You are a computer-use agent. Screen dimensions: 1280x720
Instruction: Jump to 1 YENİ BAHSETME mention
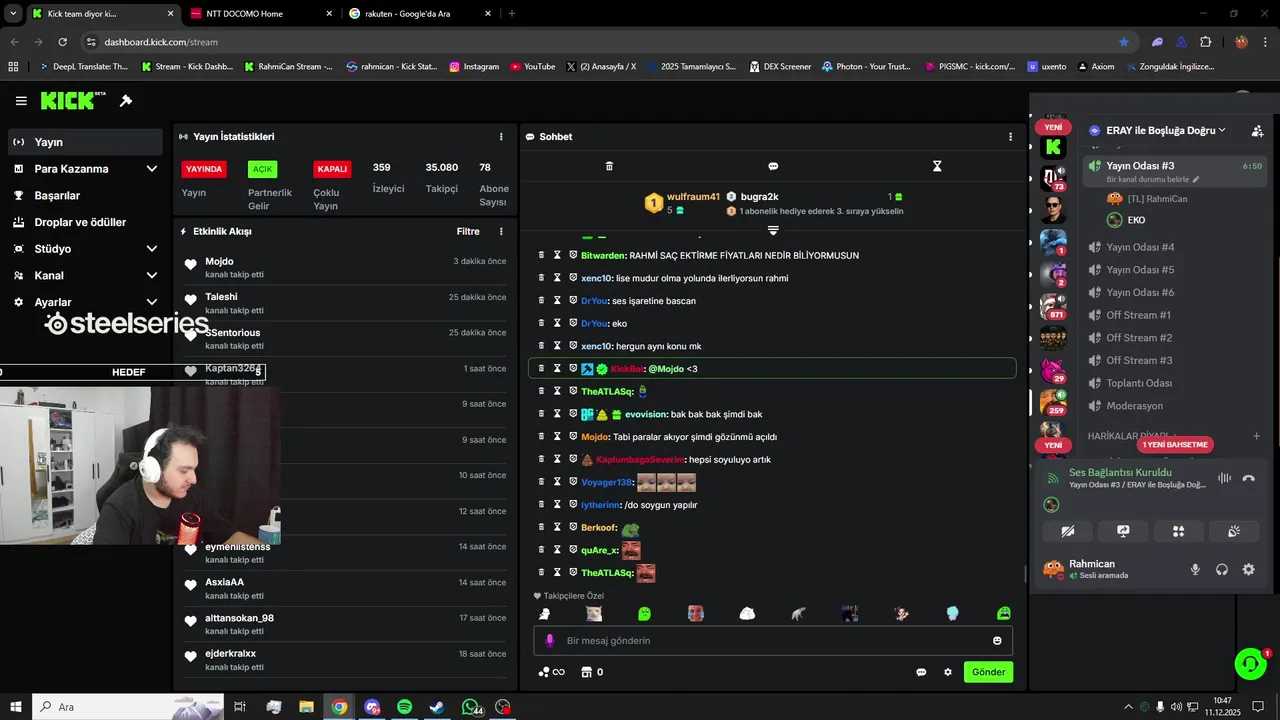(1175, 444)
